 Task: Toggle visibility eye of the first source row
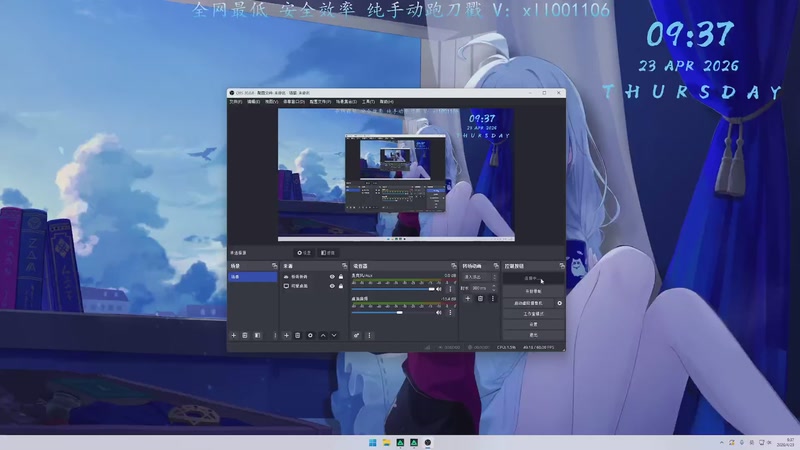(332, 277)
